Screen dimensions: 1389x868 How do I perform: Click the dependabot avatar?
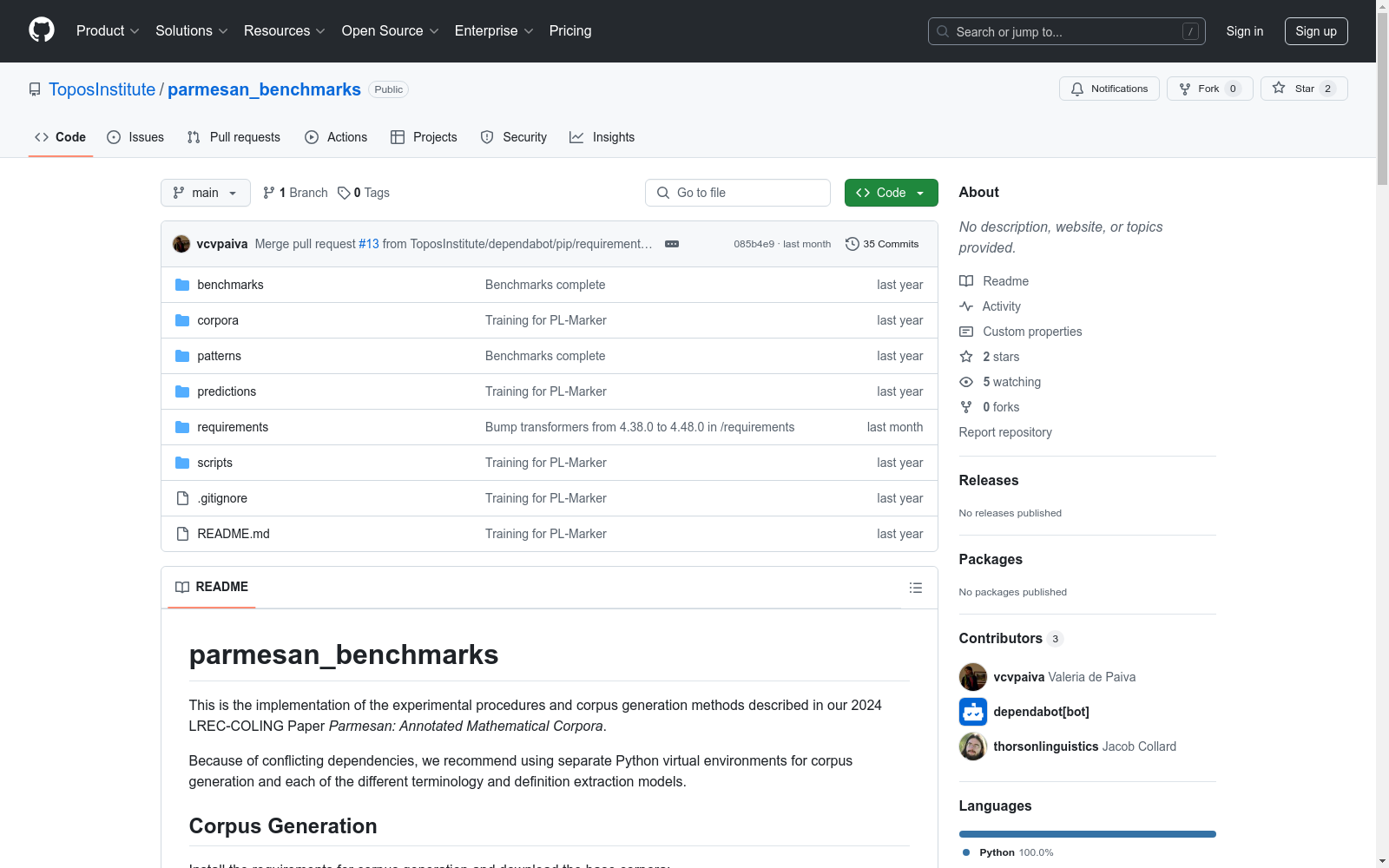click(x=973, y=712)
